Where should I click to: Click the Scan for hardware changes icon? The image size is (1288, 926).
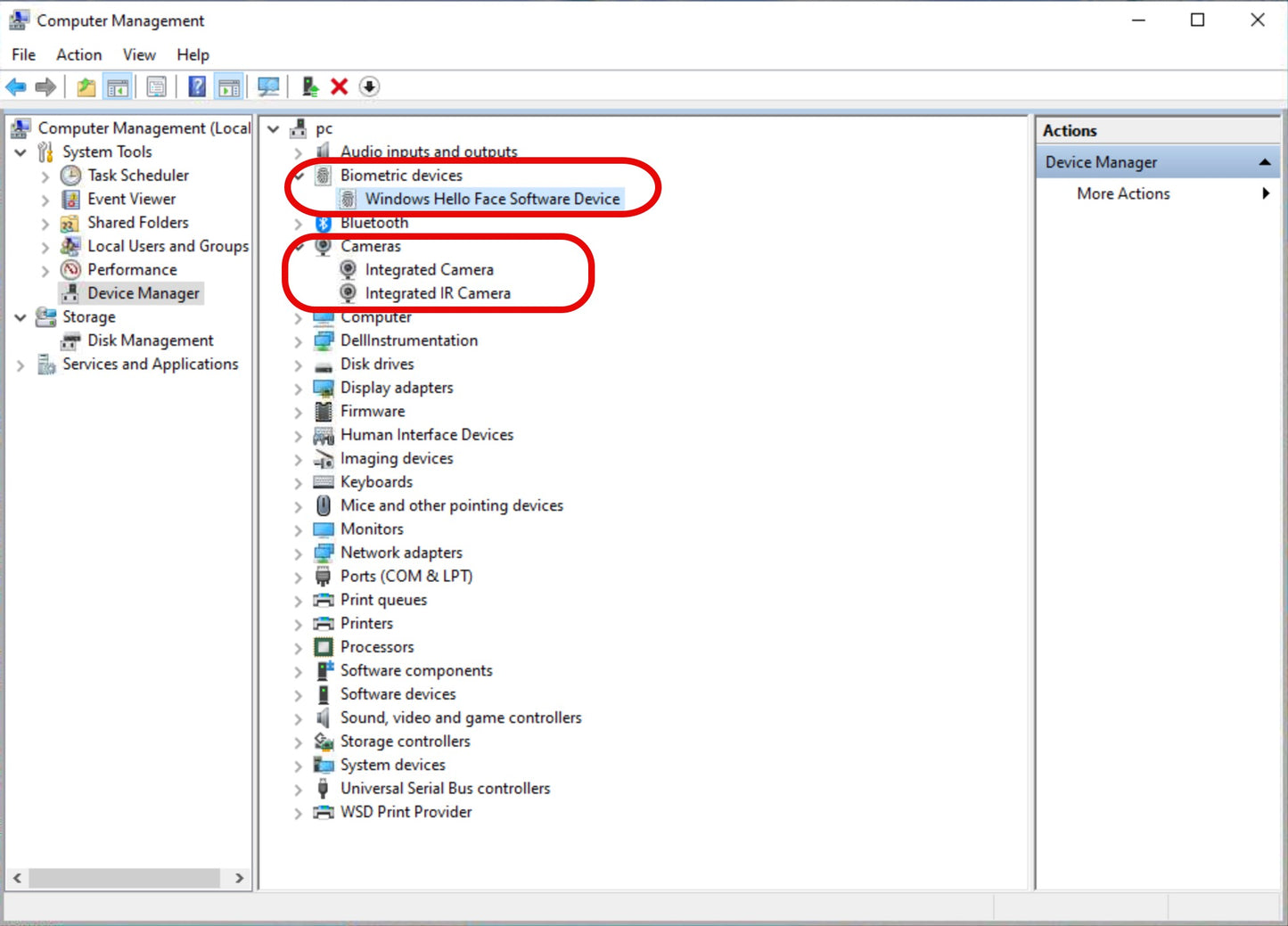(x=267, y=86)
